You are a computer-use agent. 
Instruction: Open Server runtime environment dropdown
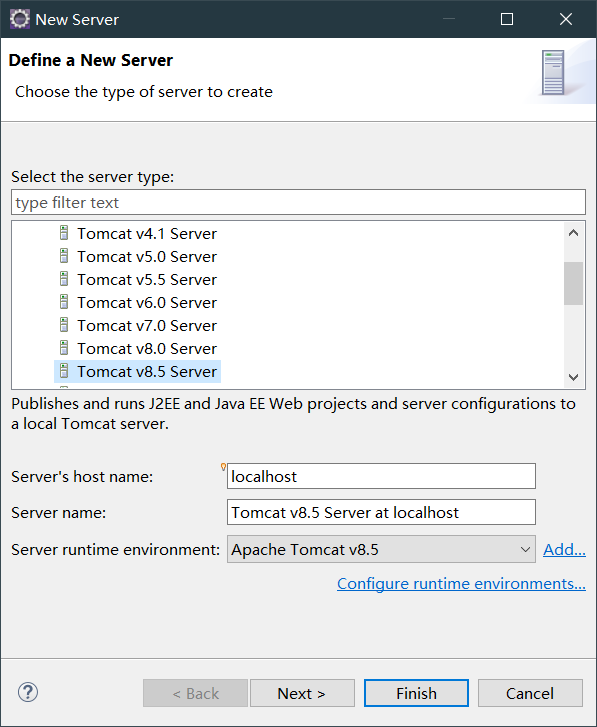pos(381,549)
